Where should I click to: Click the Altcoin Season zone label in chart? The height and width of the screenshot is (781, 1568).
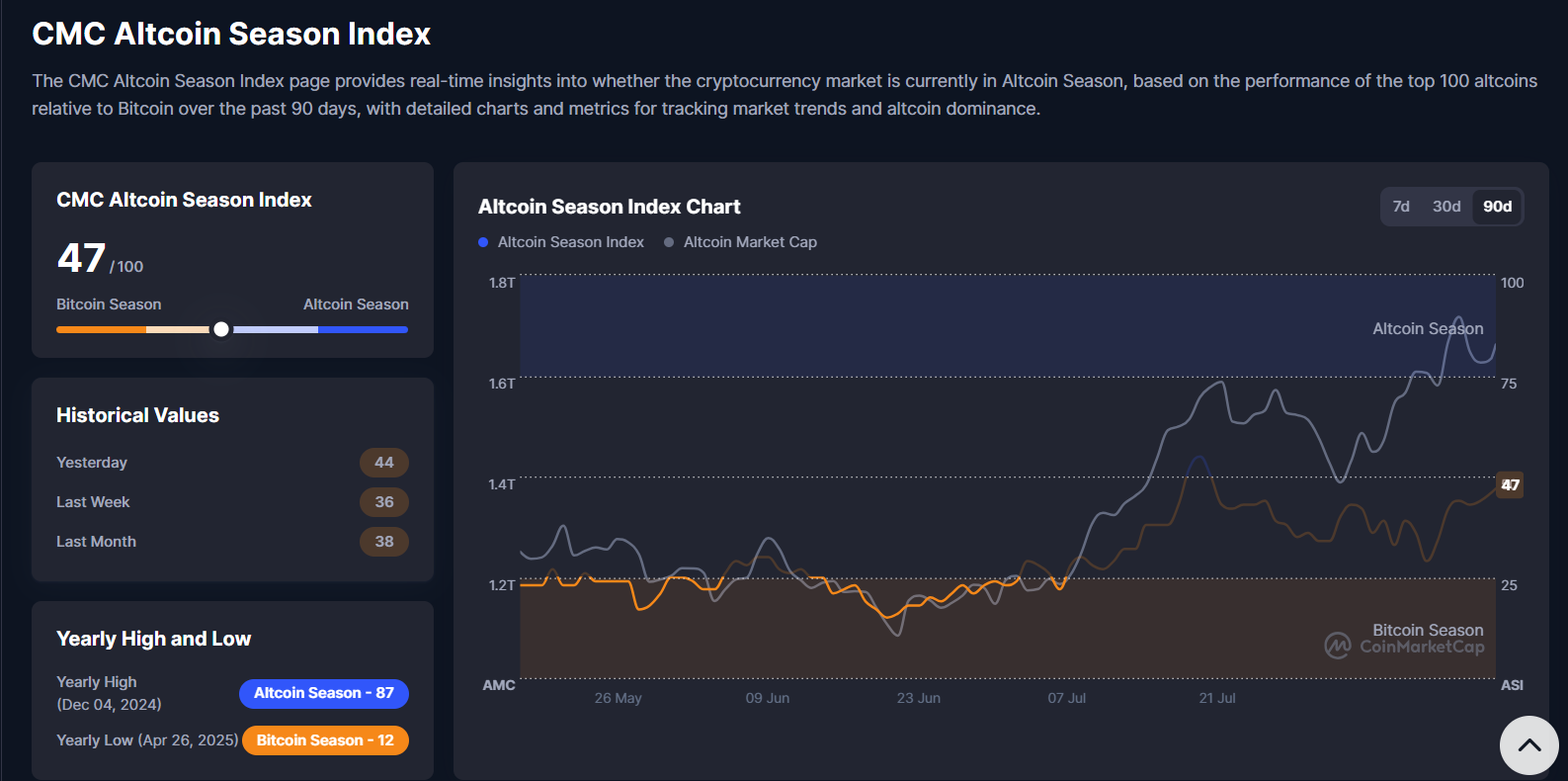1428,329
